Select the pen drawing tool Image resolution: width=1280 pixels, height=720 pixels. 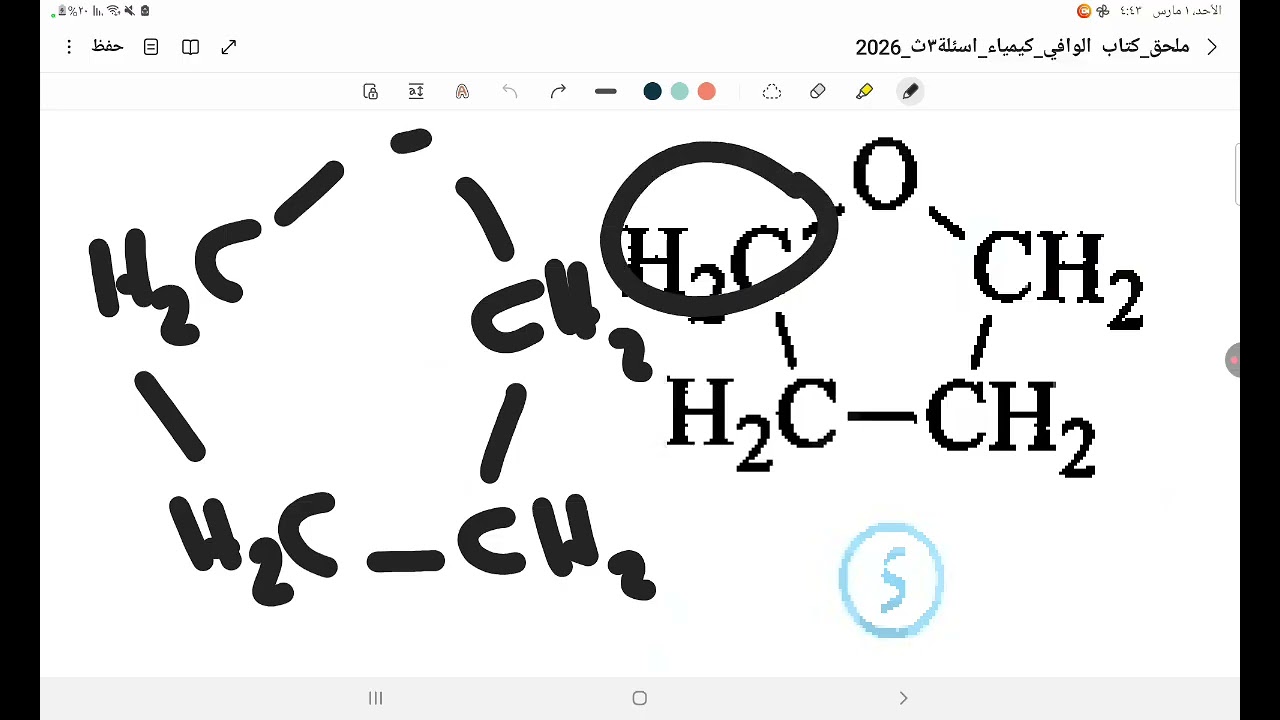(910, 91)
